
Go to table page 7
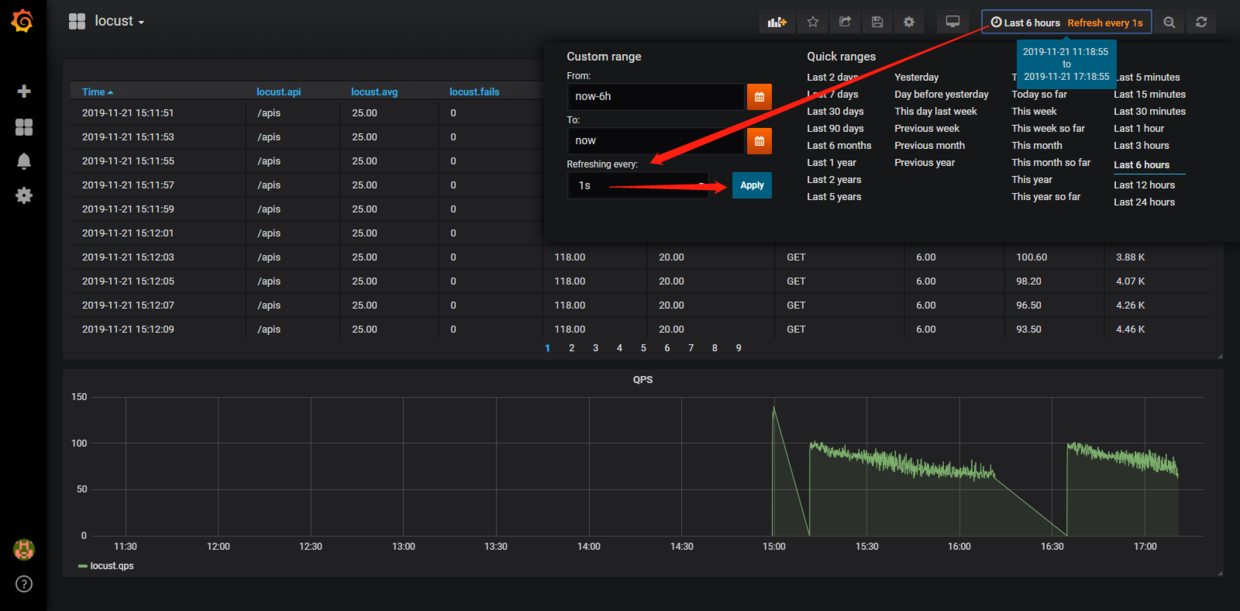click(x=691, y=348)
